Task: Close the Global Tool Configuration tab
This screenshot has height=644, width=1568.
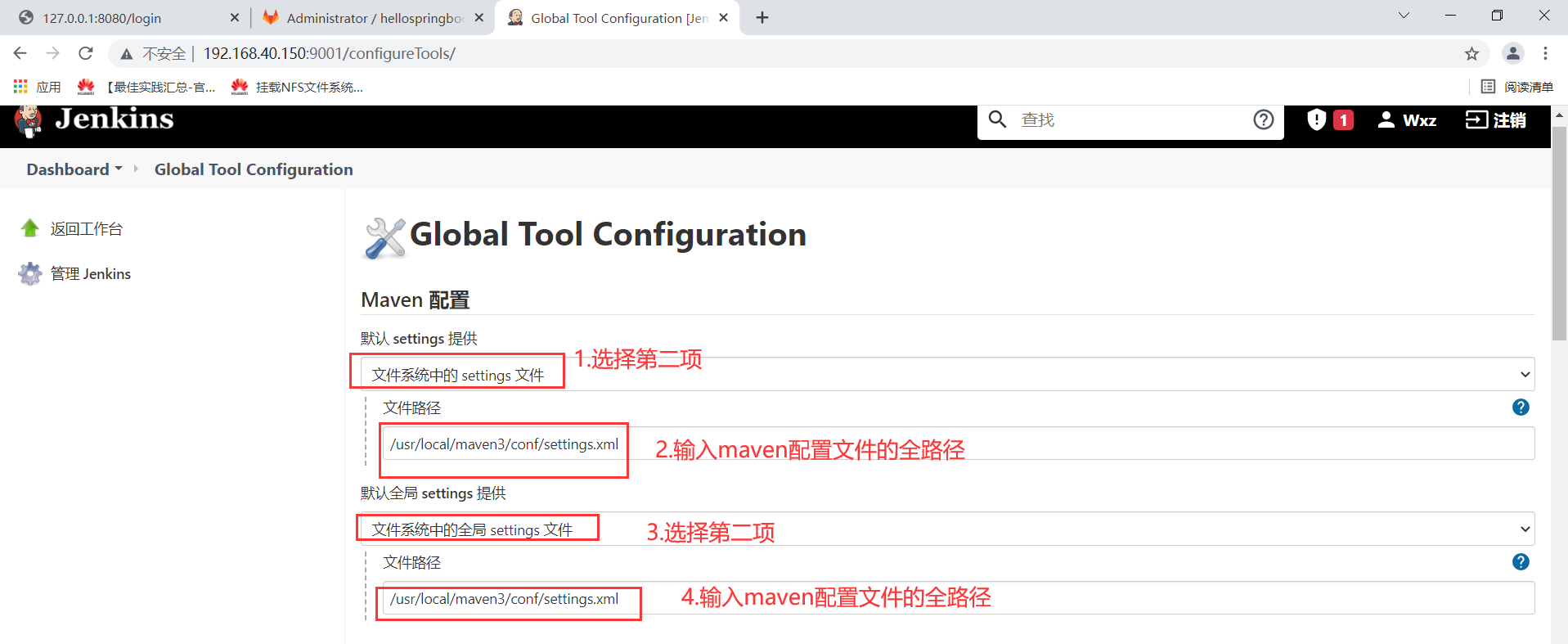Action: (723, 17)
